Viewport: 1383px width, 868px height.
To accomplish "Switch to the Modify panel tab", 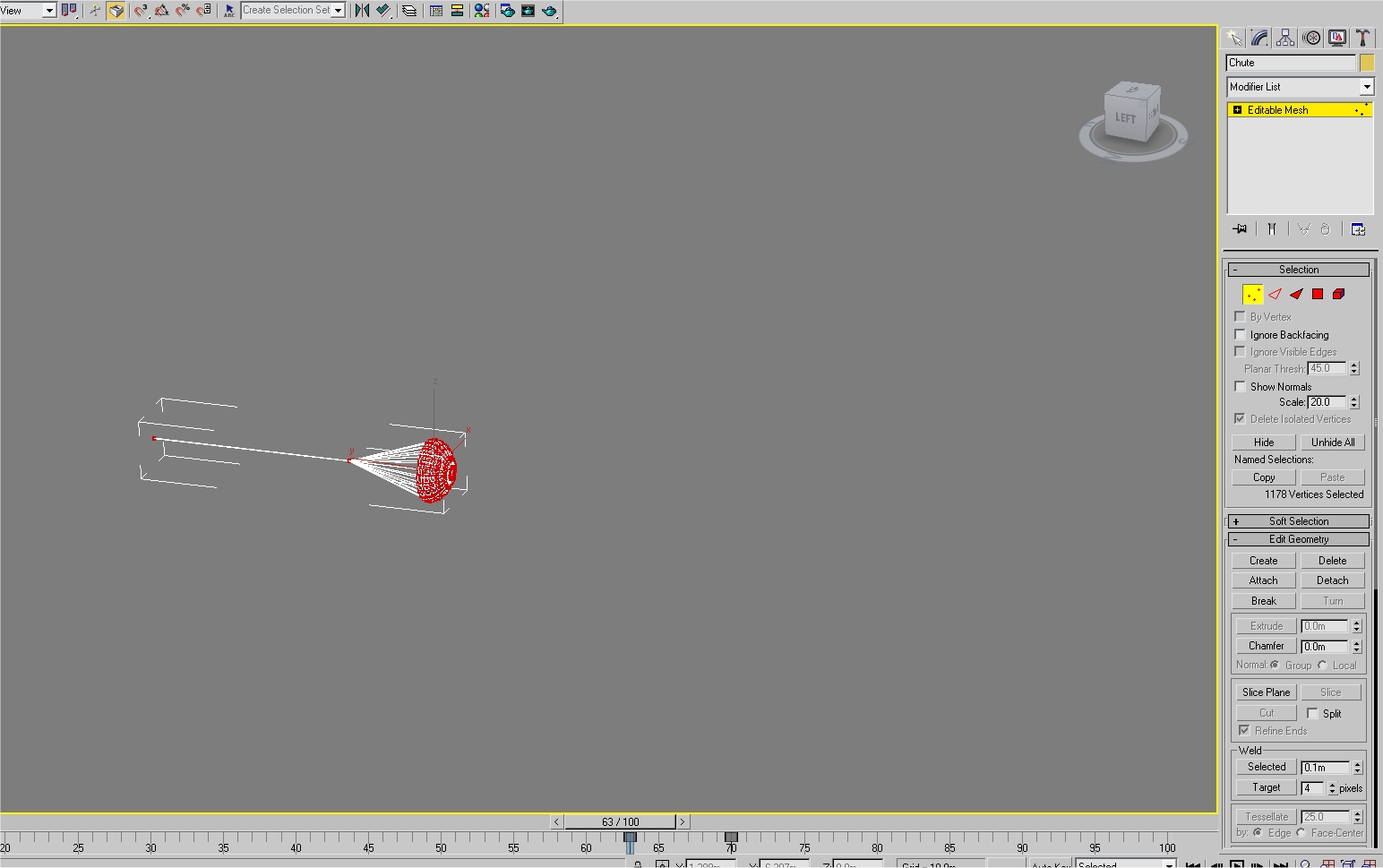I will [1260, 38].
